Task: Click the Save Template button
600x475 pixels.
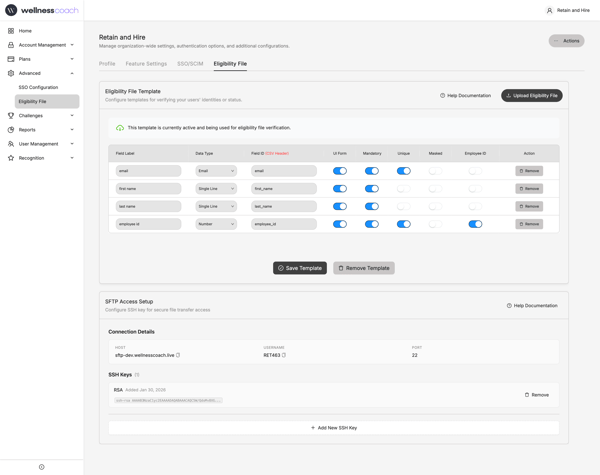Action: pyautogui.click(x=300, y=268)
